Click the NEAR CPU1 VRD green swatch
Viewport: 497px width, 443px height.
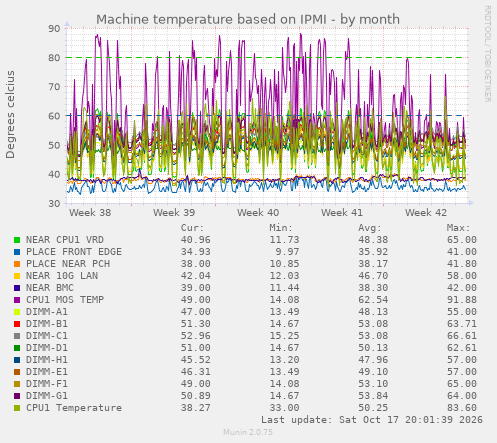[x=17, y=240]
